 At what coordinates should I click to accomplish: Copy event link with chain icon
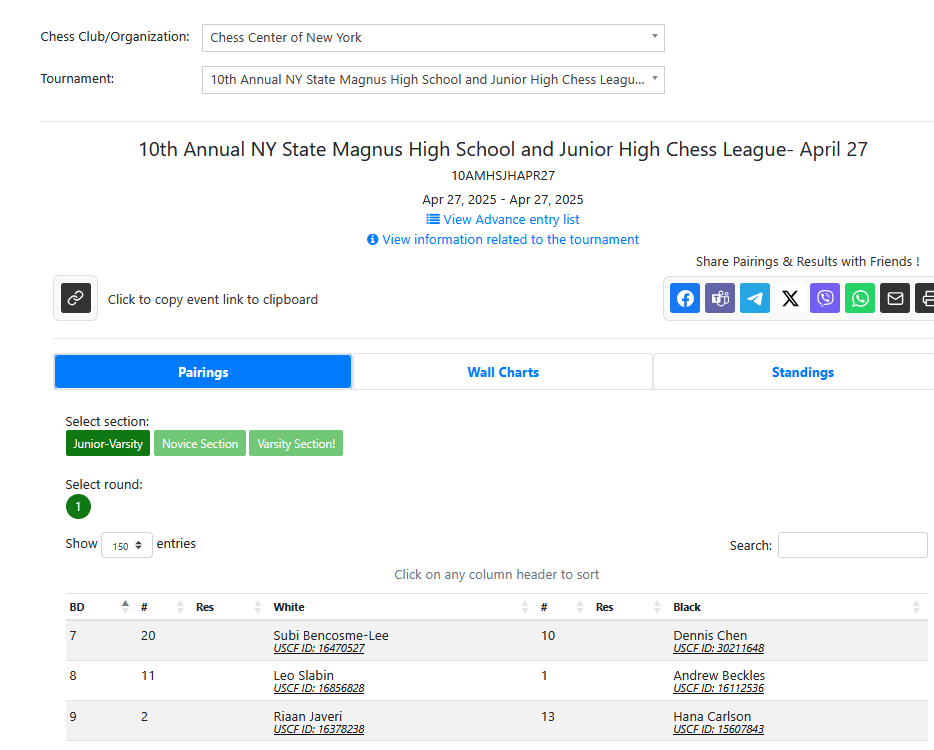pyautogui.click(x=76, y=298)
